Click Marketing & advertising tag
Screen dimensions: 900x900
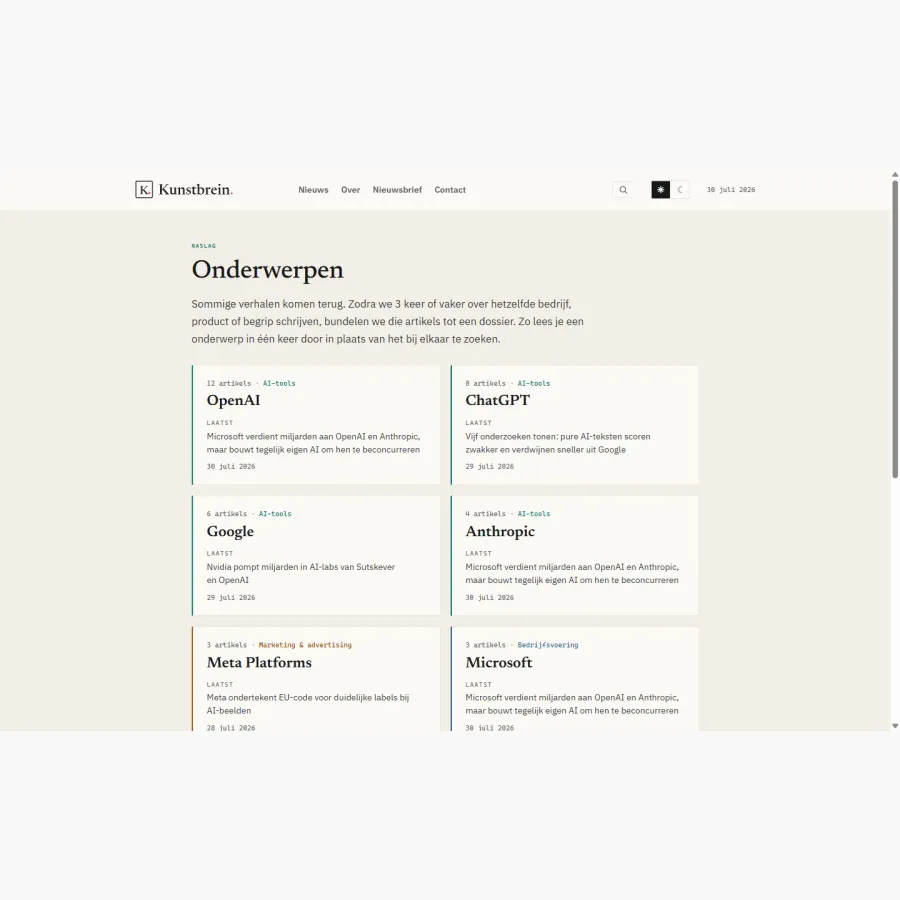305,645
